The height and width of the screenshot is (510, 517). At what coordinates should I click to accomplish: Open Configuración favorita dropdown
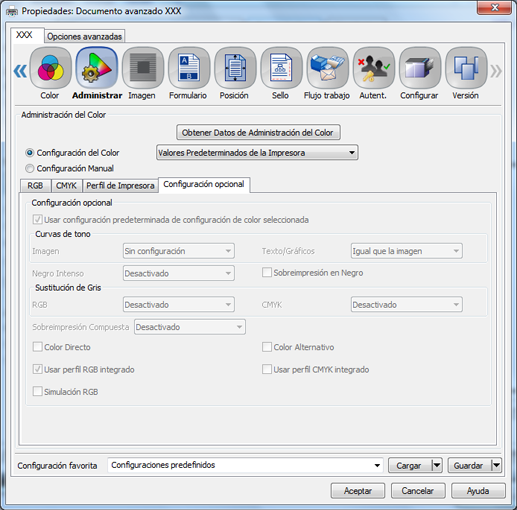click(x=245, y=465)
